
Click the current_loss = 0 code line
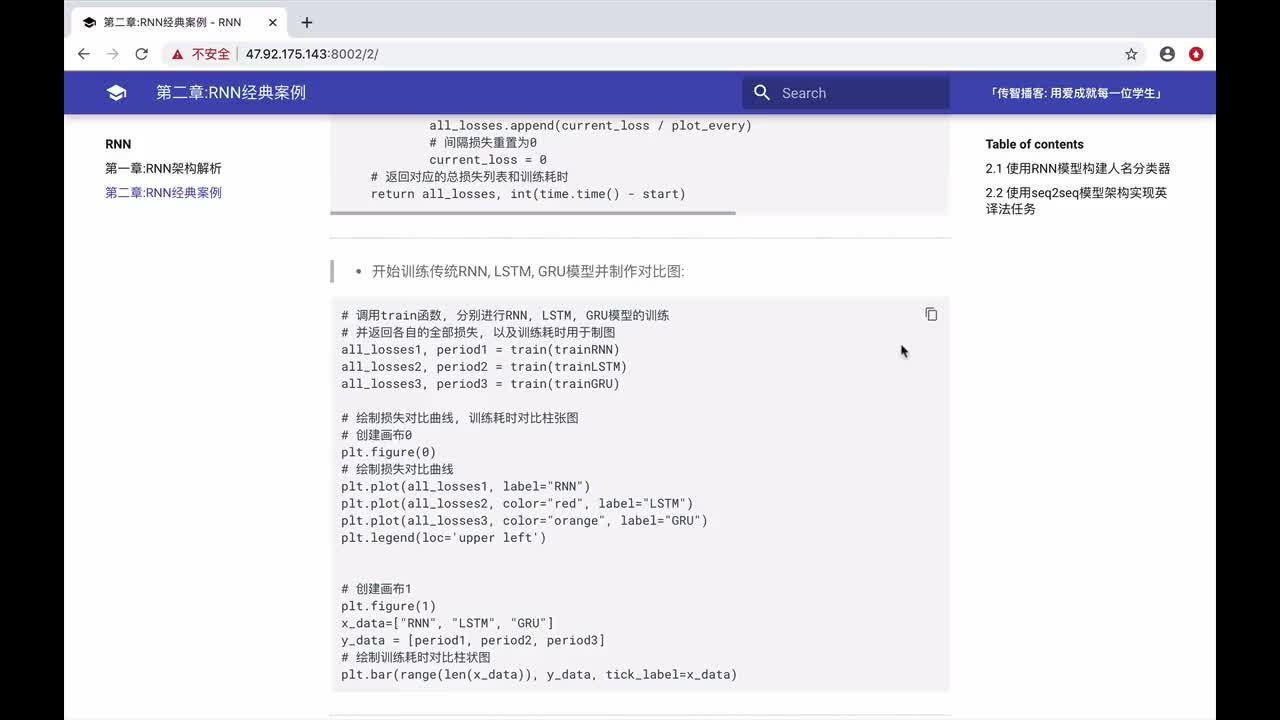488,160
